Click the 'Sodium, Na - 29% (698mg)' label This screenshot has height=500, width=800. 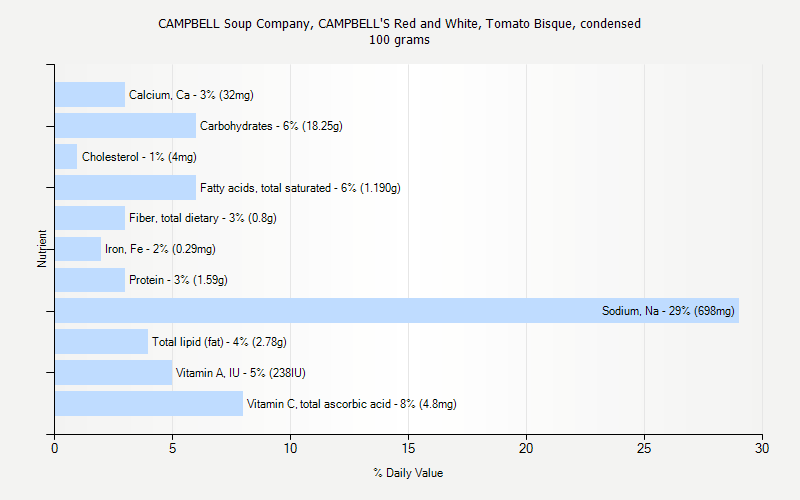(668, 311)
